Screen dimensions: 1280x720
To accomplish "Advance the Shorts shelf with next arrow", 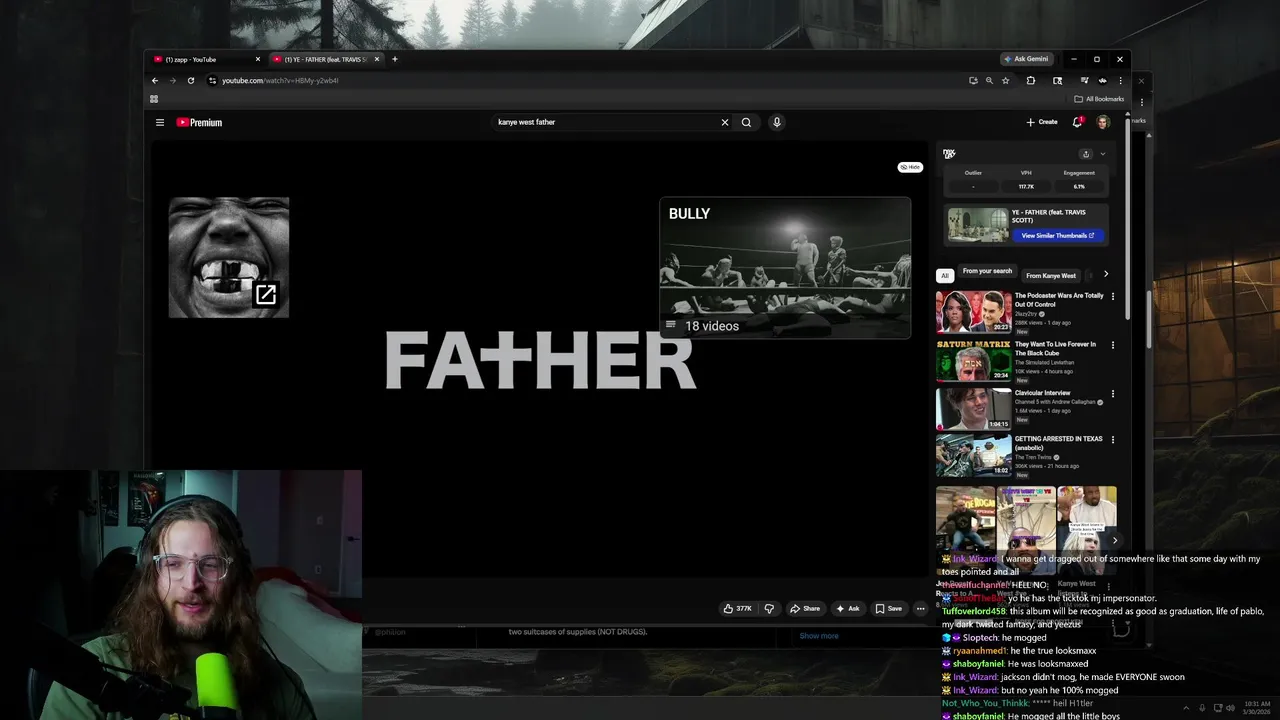I will click(x=1114, y=541).
